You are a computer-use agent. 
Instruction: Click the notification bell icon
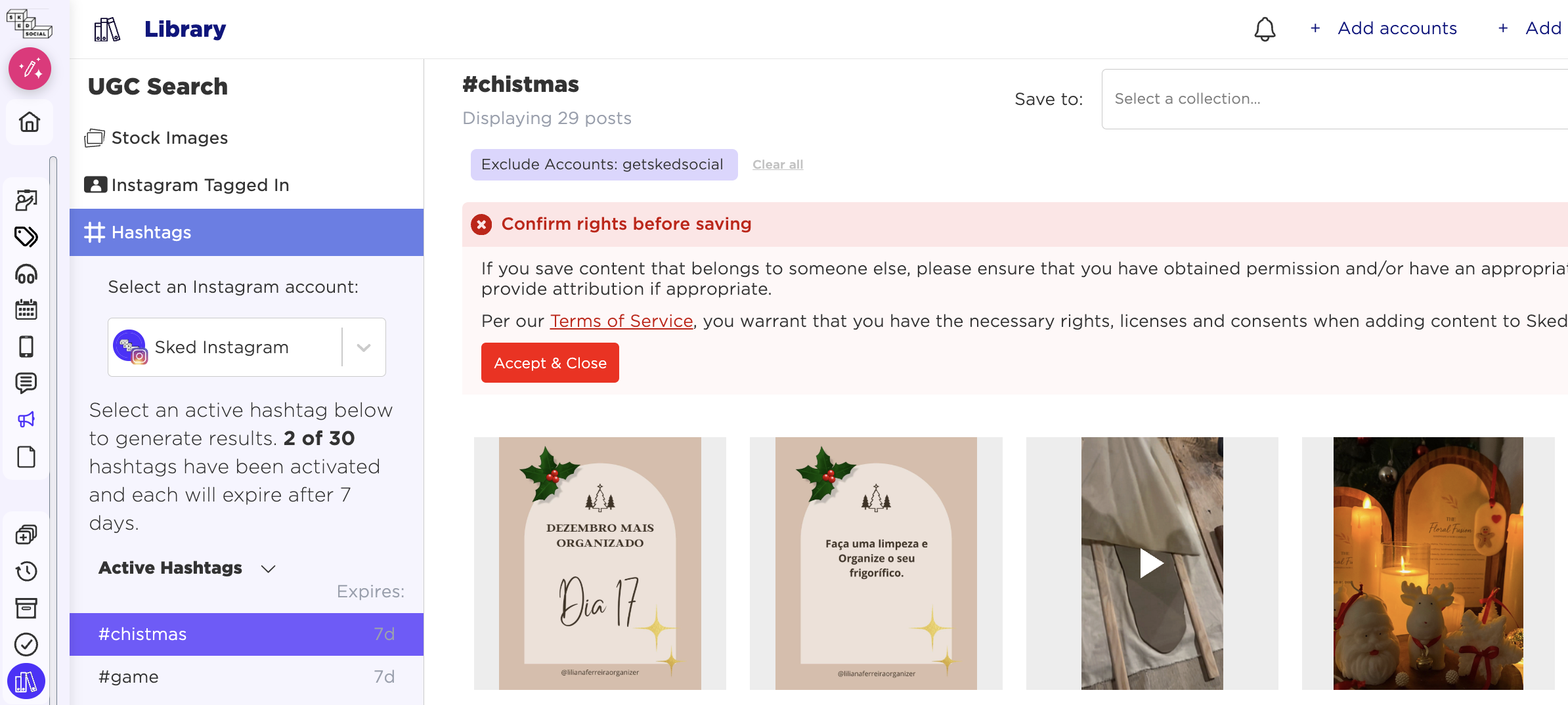(1265, 29)
